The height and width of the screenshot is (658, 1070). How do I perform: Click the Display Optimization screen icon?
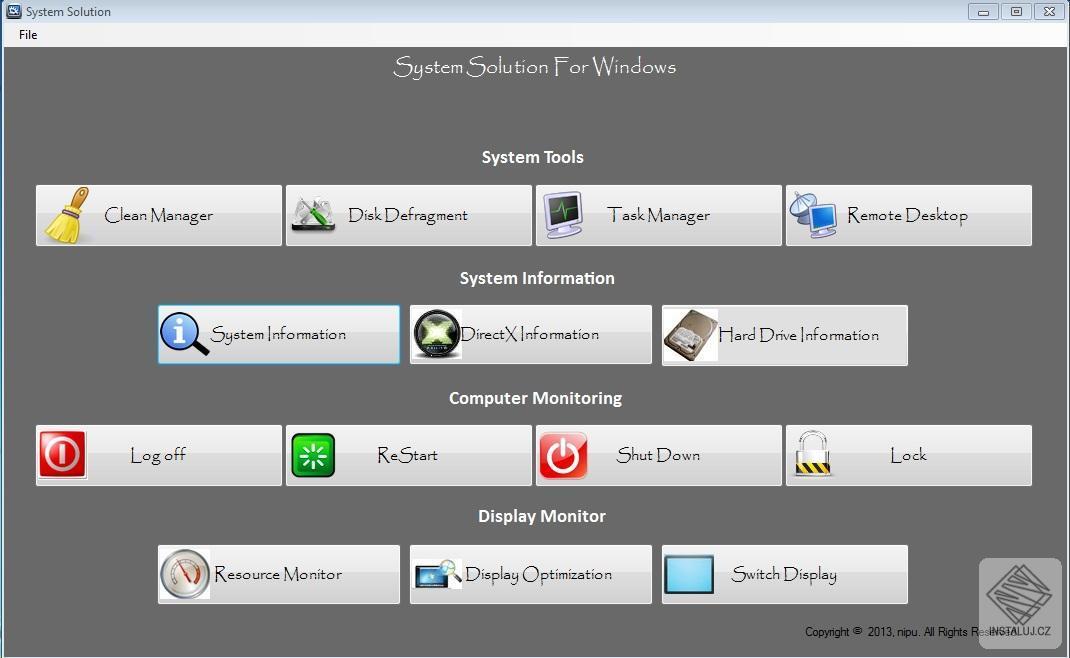pos(436,573)
